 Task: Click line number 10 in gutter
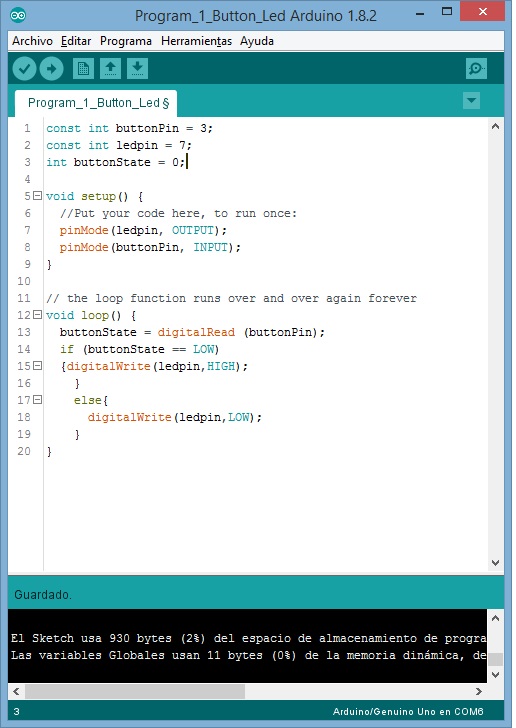[x=24, y=281]
